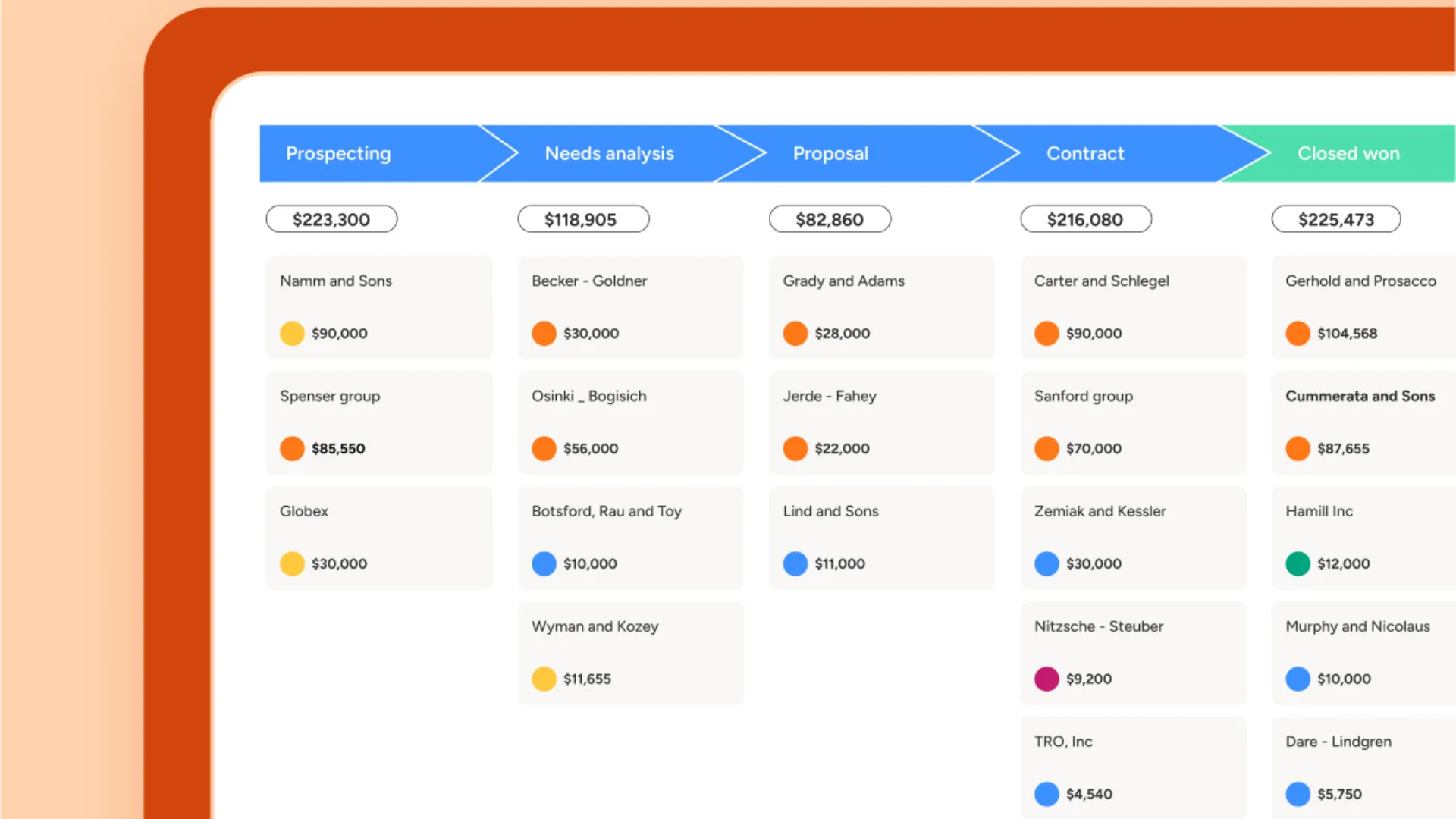
Task: Click orange dot on Spenser group card
Action: [x=292, y=448]
